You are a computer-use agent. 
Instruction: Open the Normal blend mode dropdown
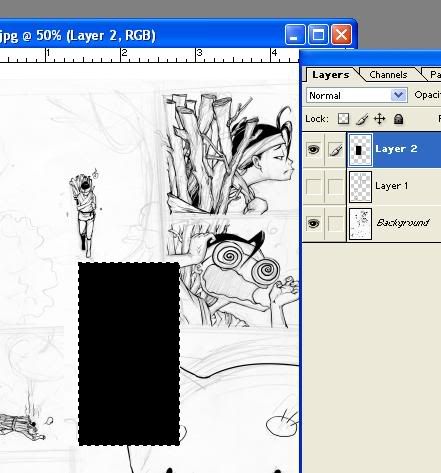tap(357, 95)
